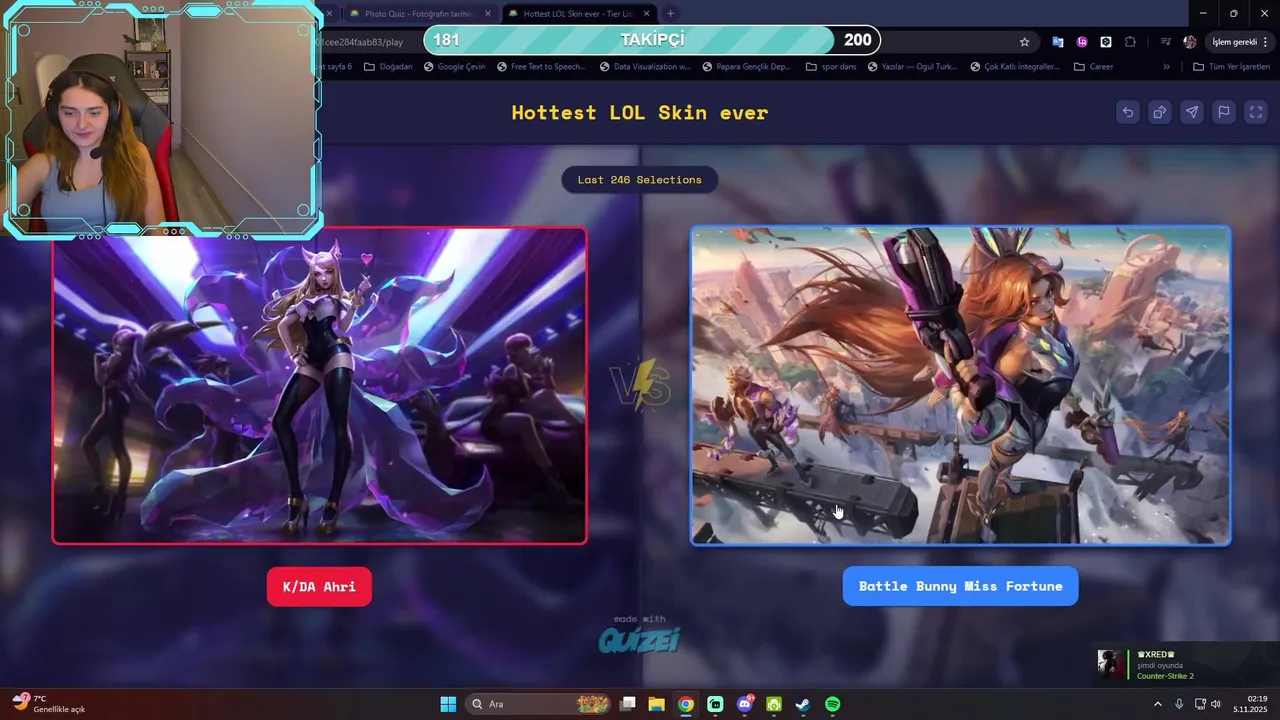This screenshot has width=1280, height=720.
Task: Click the İşlem gerekli button
Action: 1240,42
